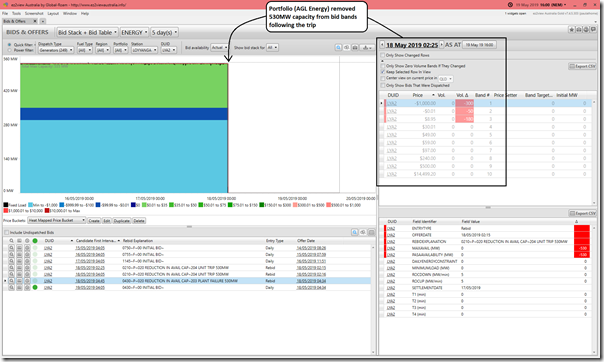Tick Only Show Zero Volume Bands checkbox

(383, 66)
